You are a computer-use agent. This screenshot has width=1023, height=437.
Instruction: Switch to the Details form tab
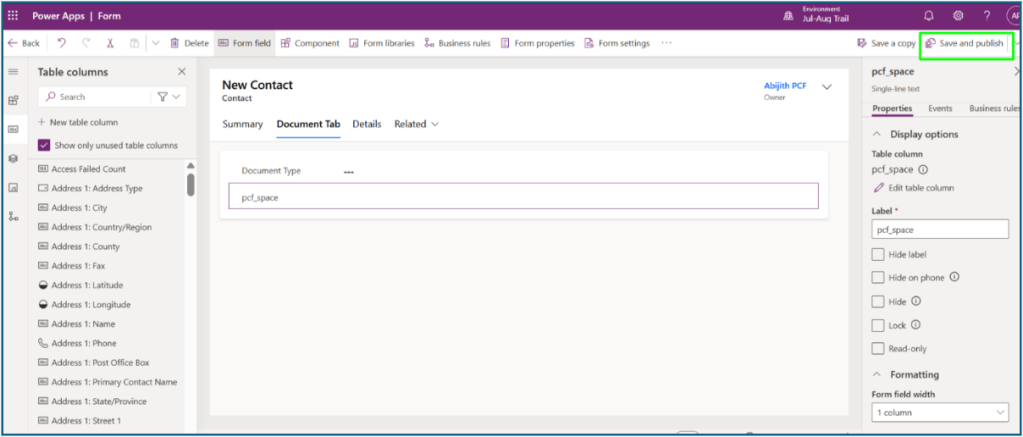366,124
